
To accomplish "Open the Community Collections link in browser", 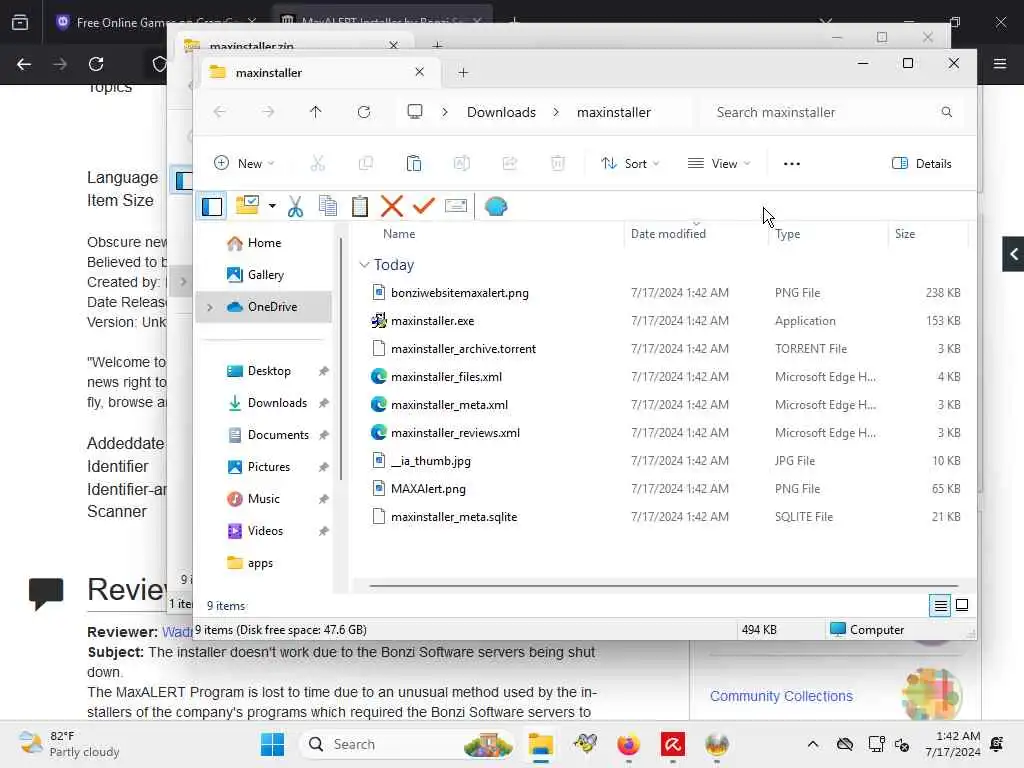I will tap(781, 696).
